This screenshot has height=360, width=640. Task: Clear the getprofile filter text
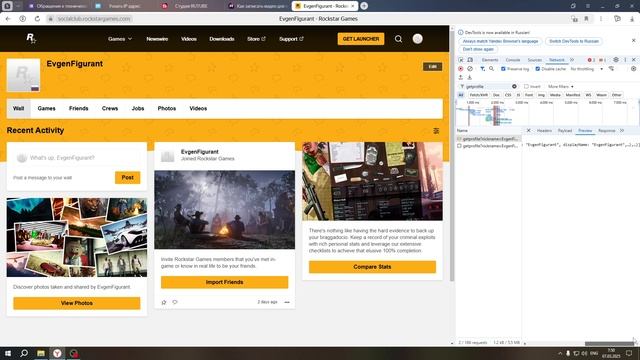pos(514,87)
